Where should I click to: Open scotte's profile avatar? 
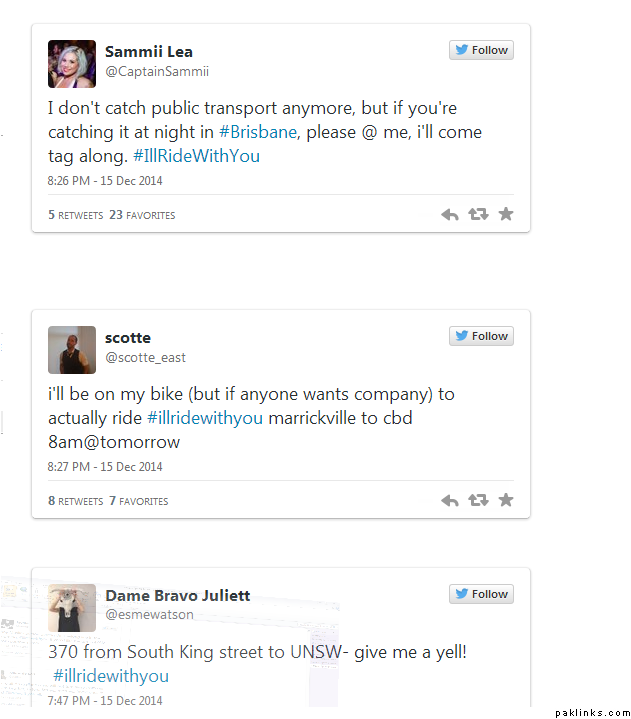point(72,350)
